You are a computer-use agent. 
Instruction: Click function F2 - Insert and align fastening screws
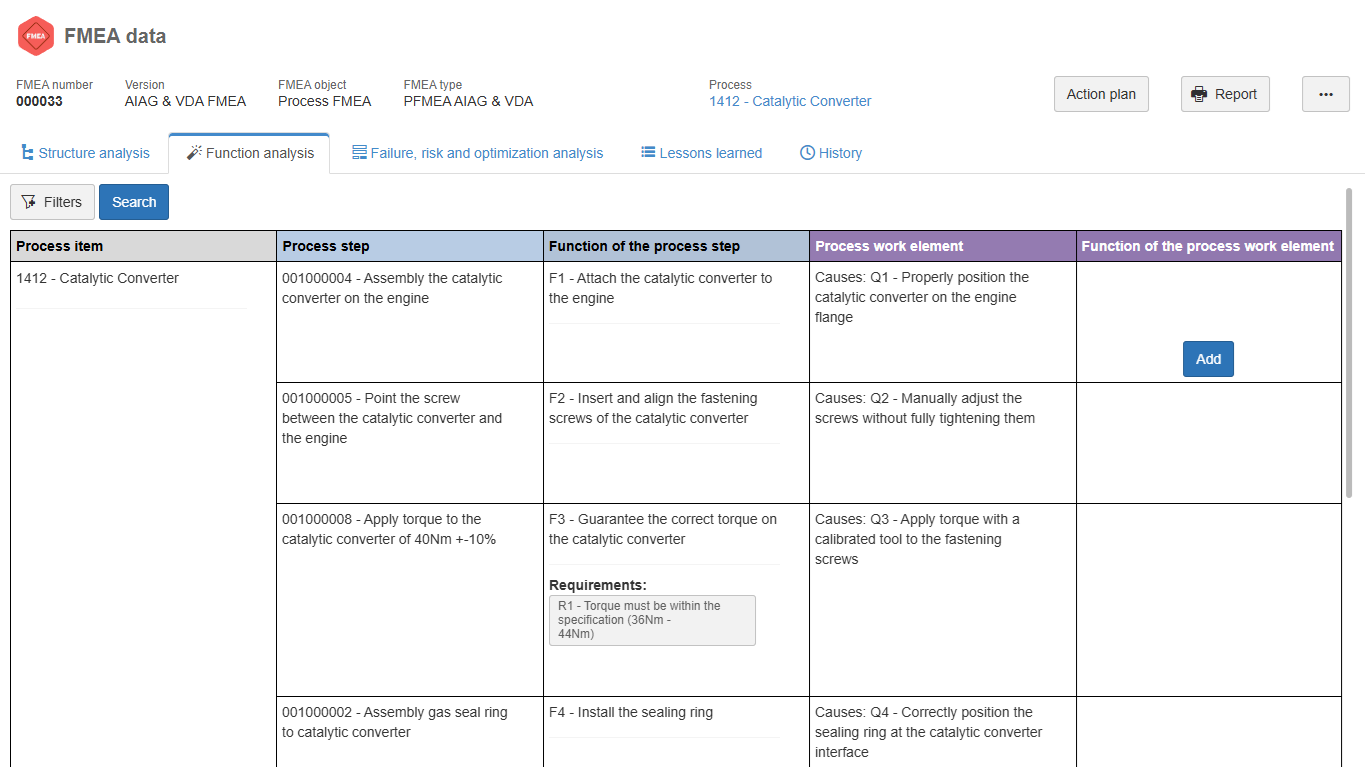tap(653, 408)
